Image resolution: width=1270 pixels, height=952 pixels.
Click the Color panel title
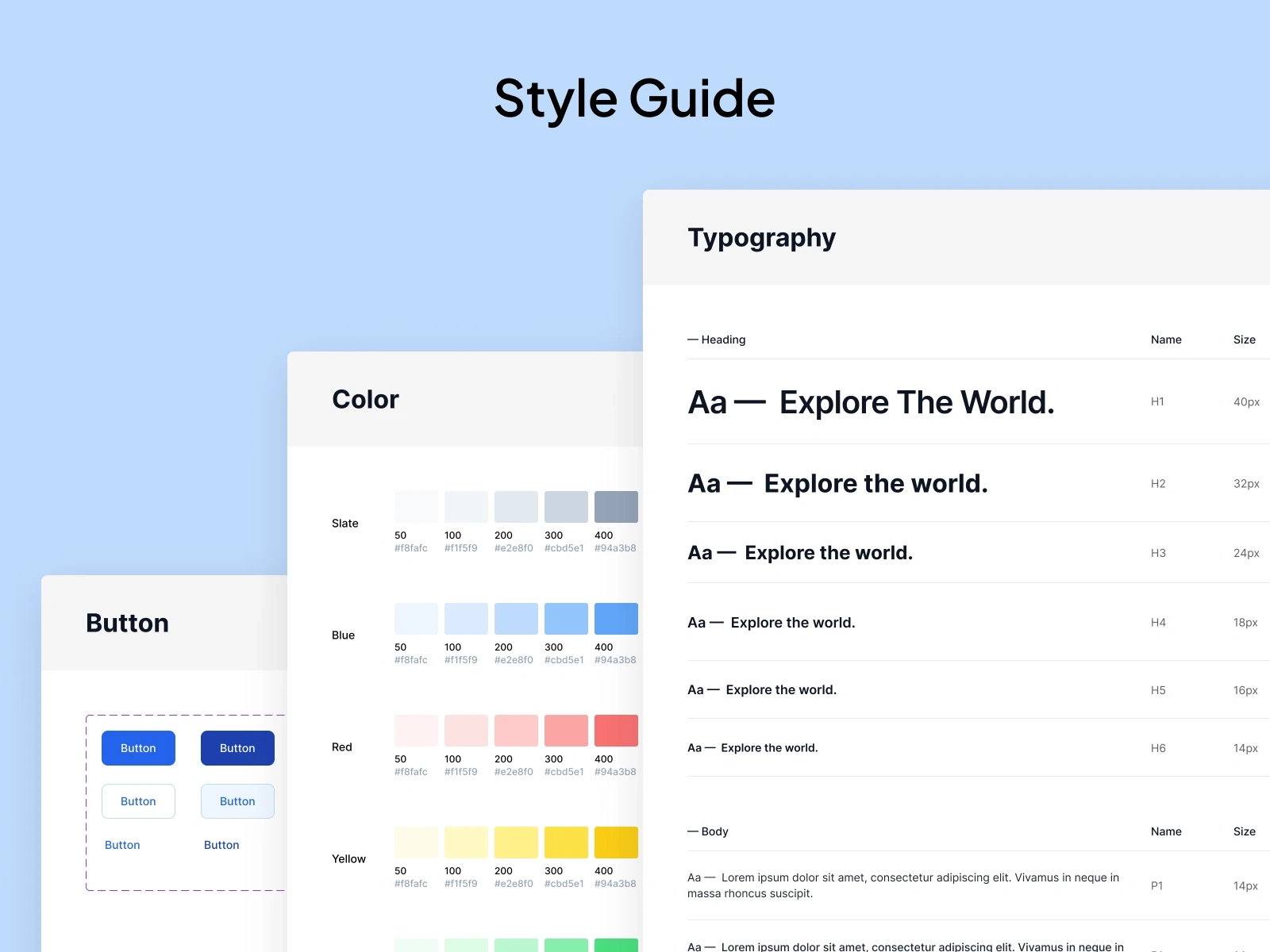click(x=365, y=399)
